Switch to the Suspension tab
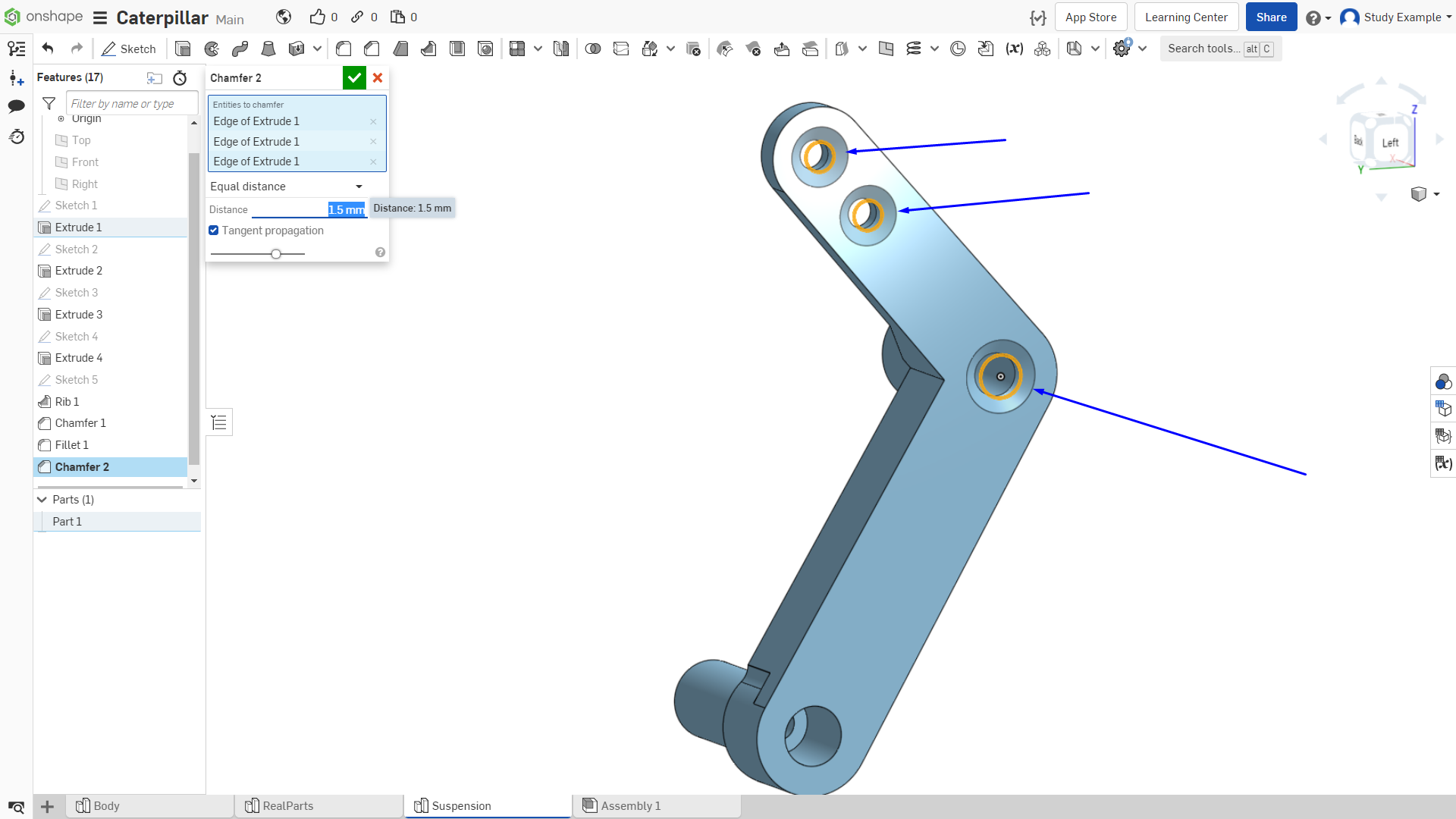Viewport: 1456px width, 819px height. point(488,806)
